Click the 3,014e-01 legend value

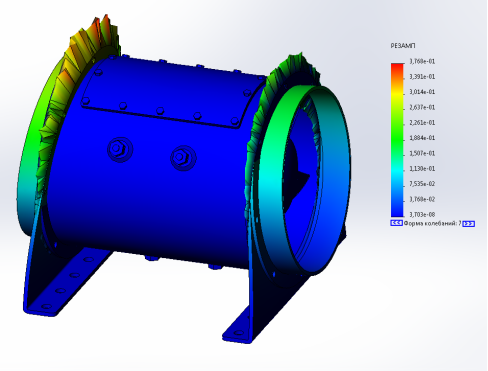[x=422, y=92]
